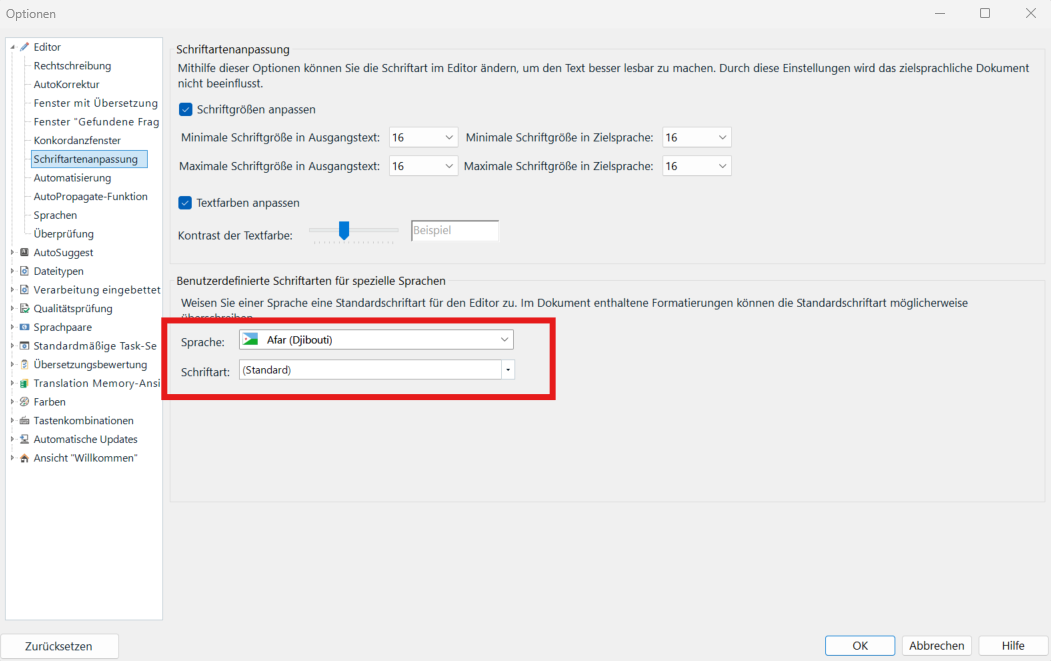Click the Qualitätsprüfung node icon

25,308
